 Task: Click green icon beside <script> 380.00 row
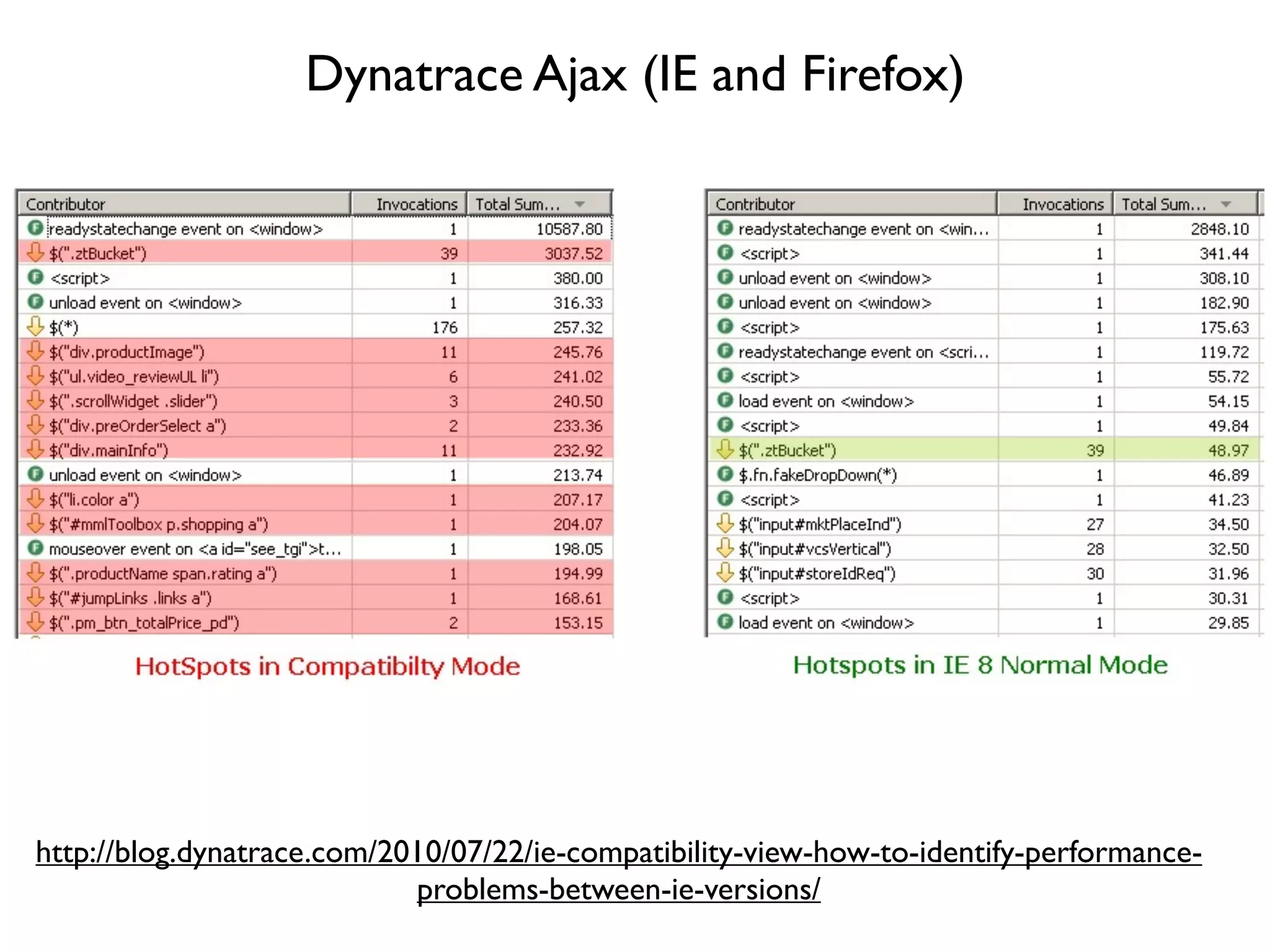(35, 277)
